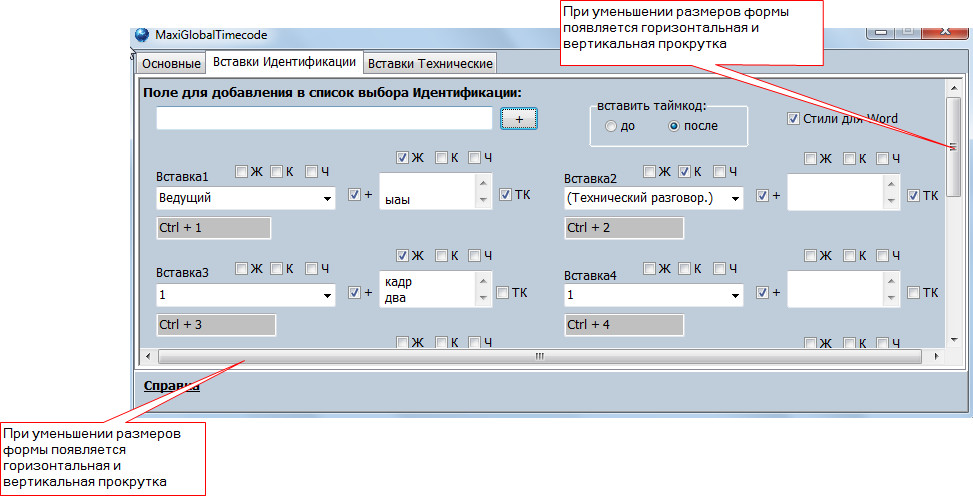Uncheck К beside the Вставка2 label
The height and width of the screenshot is (496, 973).
point(684,171)
